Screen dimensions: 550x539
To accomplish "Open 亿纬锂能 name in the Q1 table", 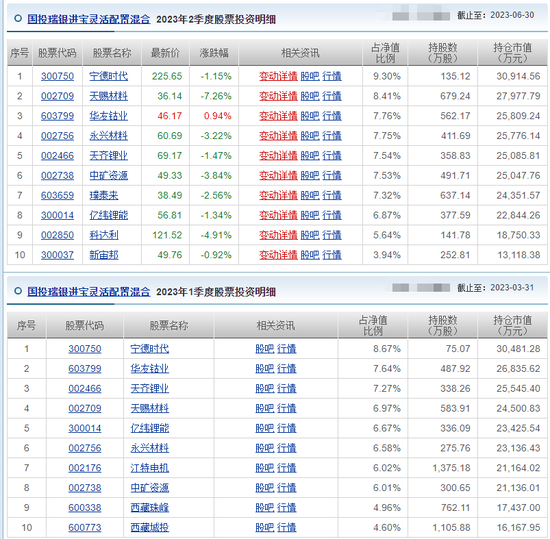I will coord(150,428).
